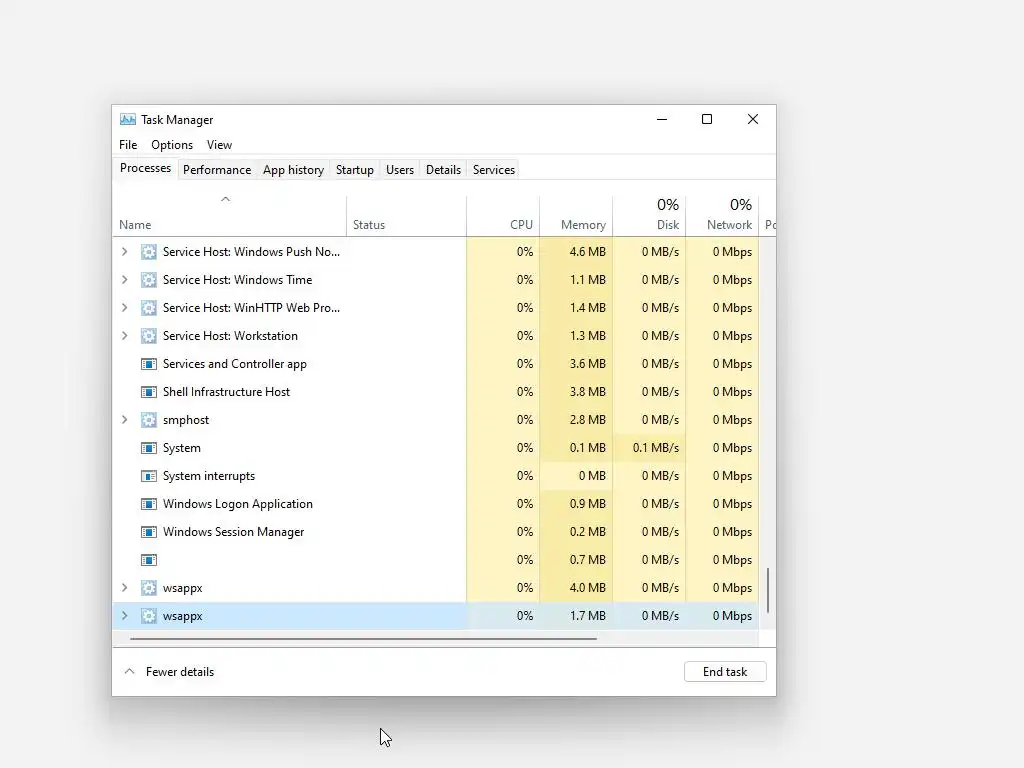
Task: Click the 2.8 MB memory value for smphost
Action: click(x=587, y=420)
